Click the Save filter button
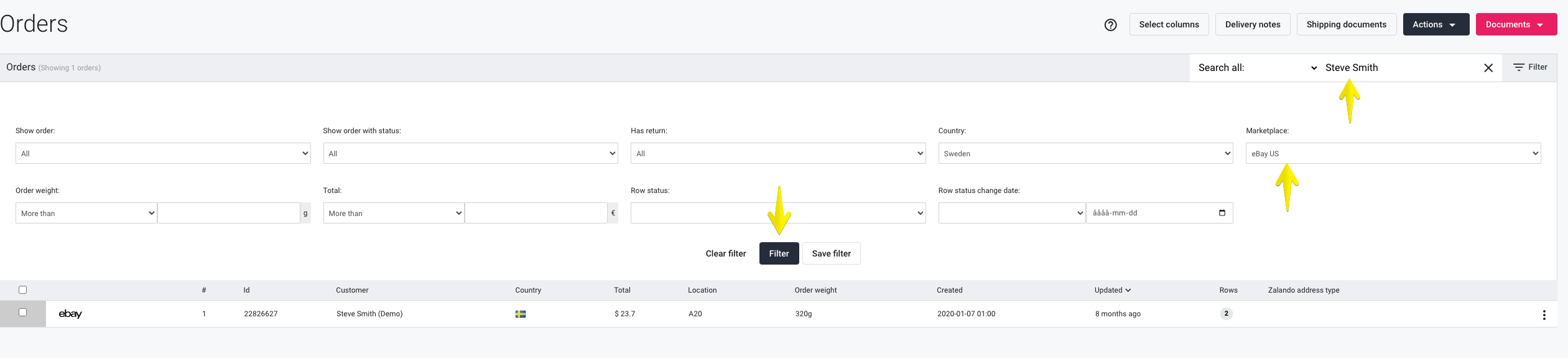Screen dimensions: 1568x358 point(831,253)
